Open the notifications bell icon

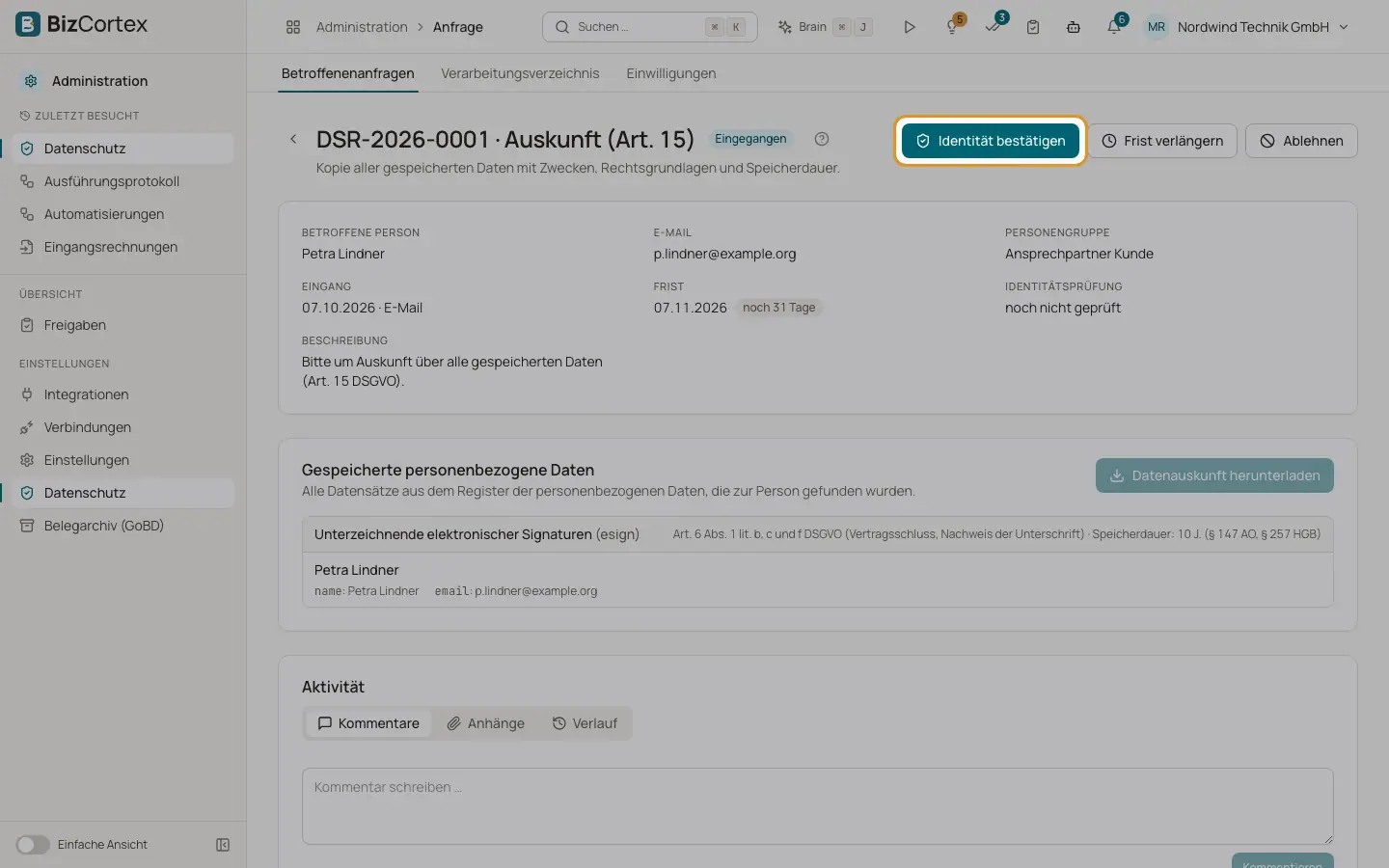(x=1114, y=27)
